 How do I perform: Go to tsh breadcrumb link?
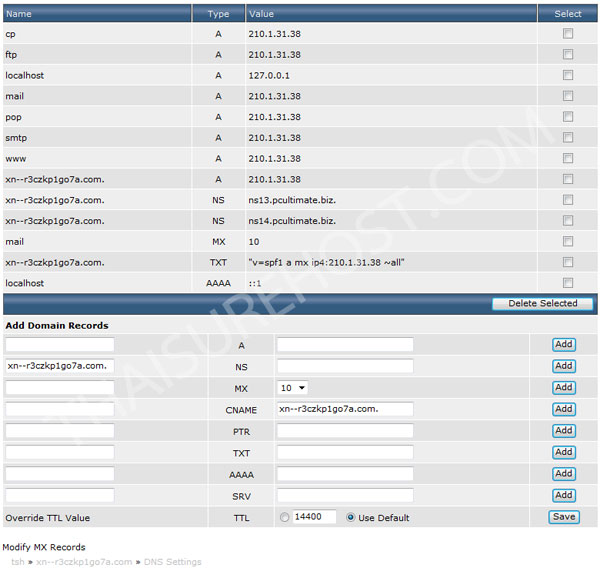18,562
